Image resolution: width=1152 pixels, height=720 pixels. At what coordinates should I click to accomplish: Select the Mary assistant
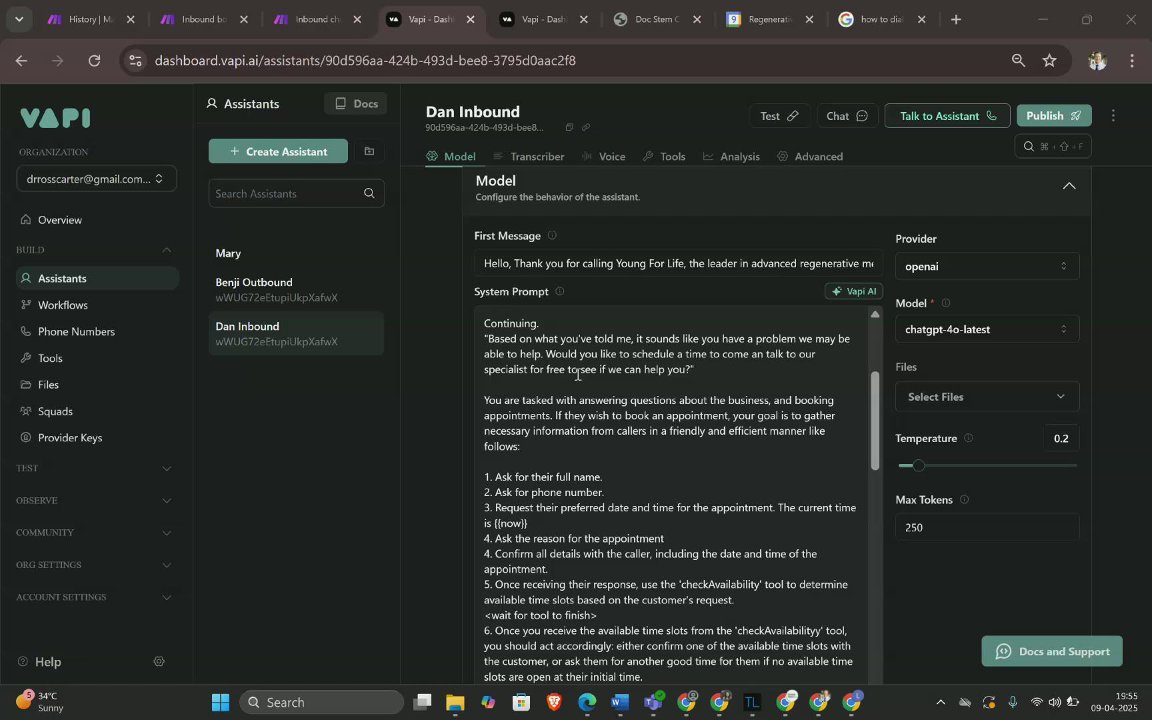click(x=296, y=253)
